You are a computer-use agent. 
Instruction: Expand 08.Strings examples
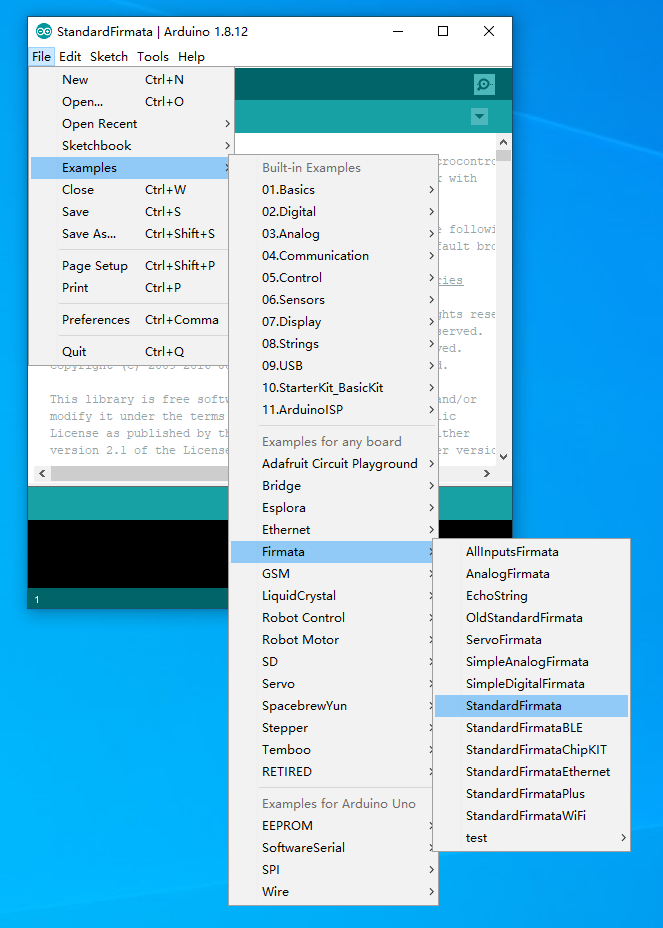333,344
